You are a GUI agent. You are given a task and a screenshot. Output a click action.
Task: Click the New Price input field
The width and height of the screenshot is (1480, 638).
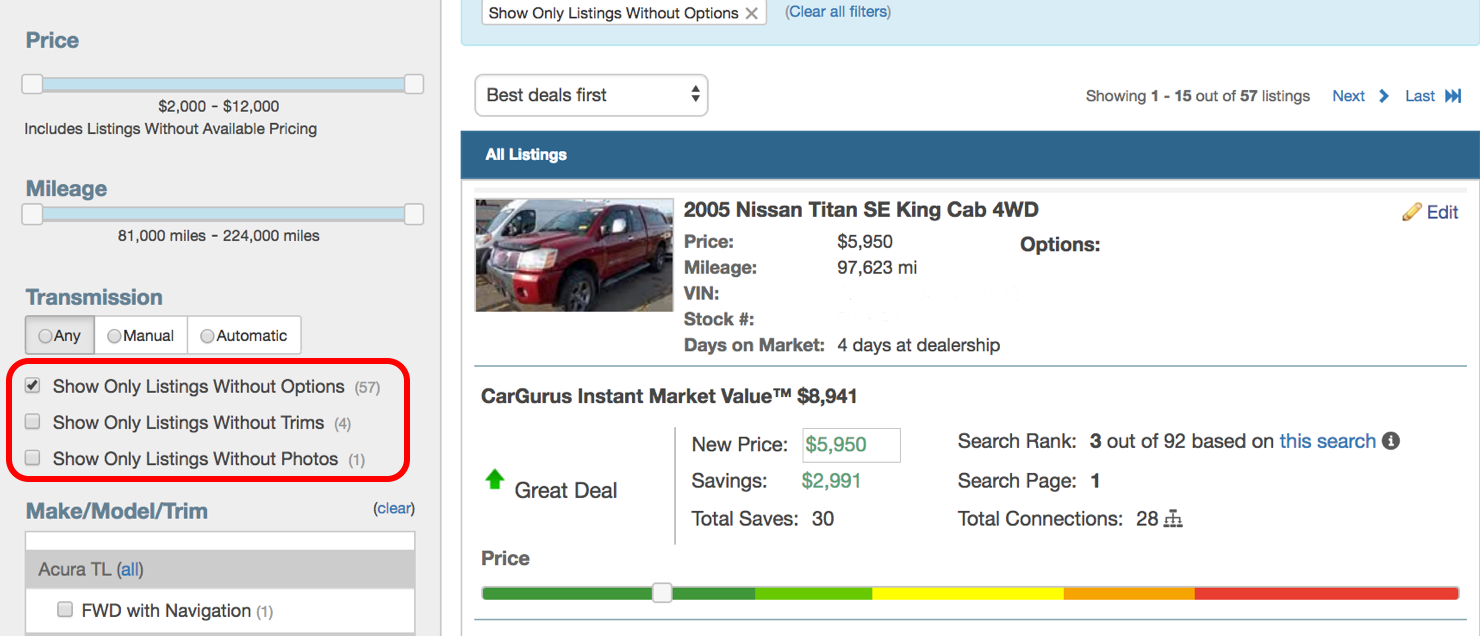(851, 445)
